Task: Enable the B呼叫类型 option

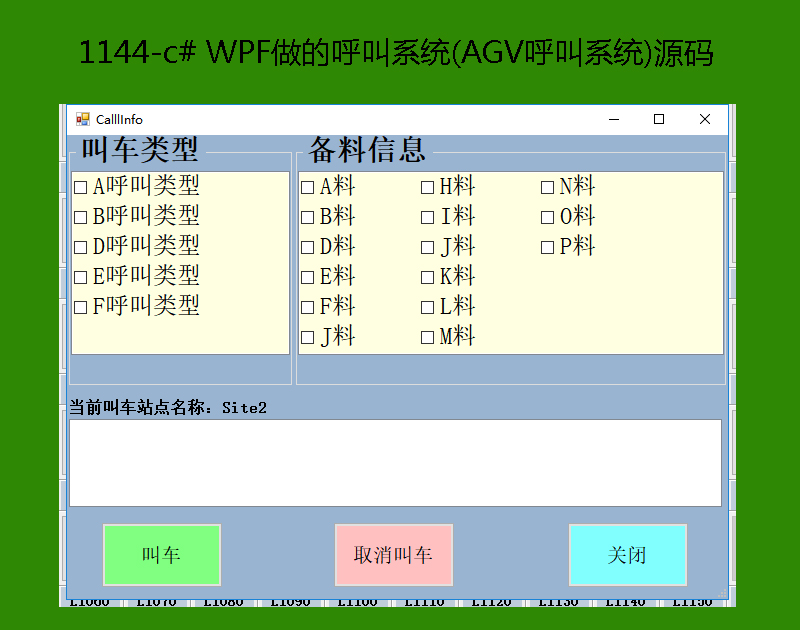Action: [x=81, y=217]
